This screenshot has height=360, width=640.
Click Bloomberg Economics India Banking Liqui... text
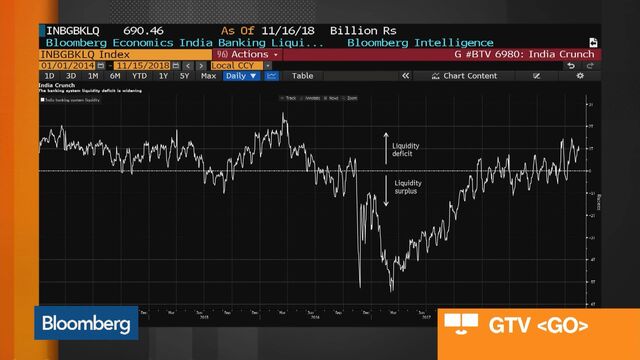(184, 43)
